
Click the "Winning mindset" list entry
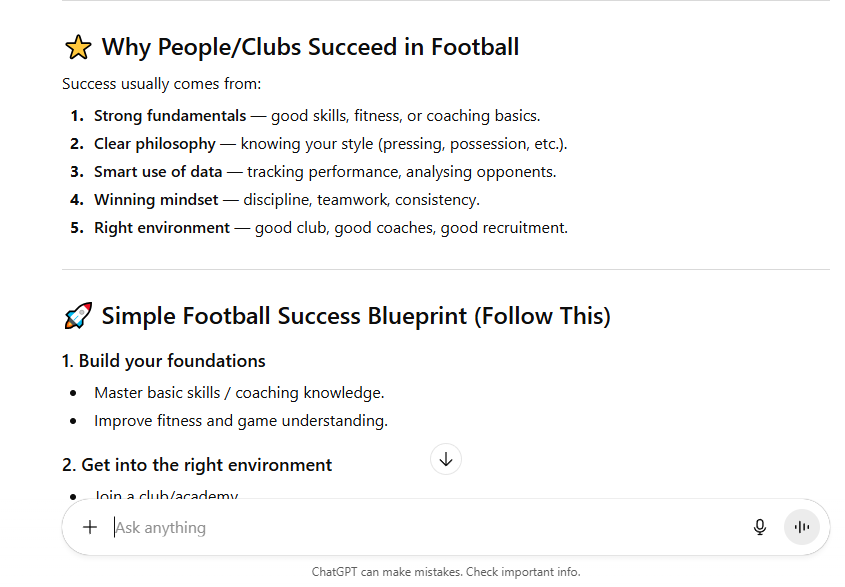coord(156,199)
